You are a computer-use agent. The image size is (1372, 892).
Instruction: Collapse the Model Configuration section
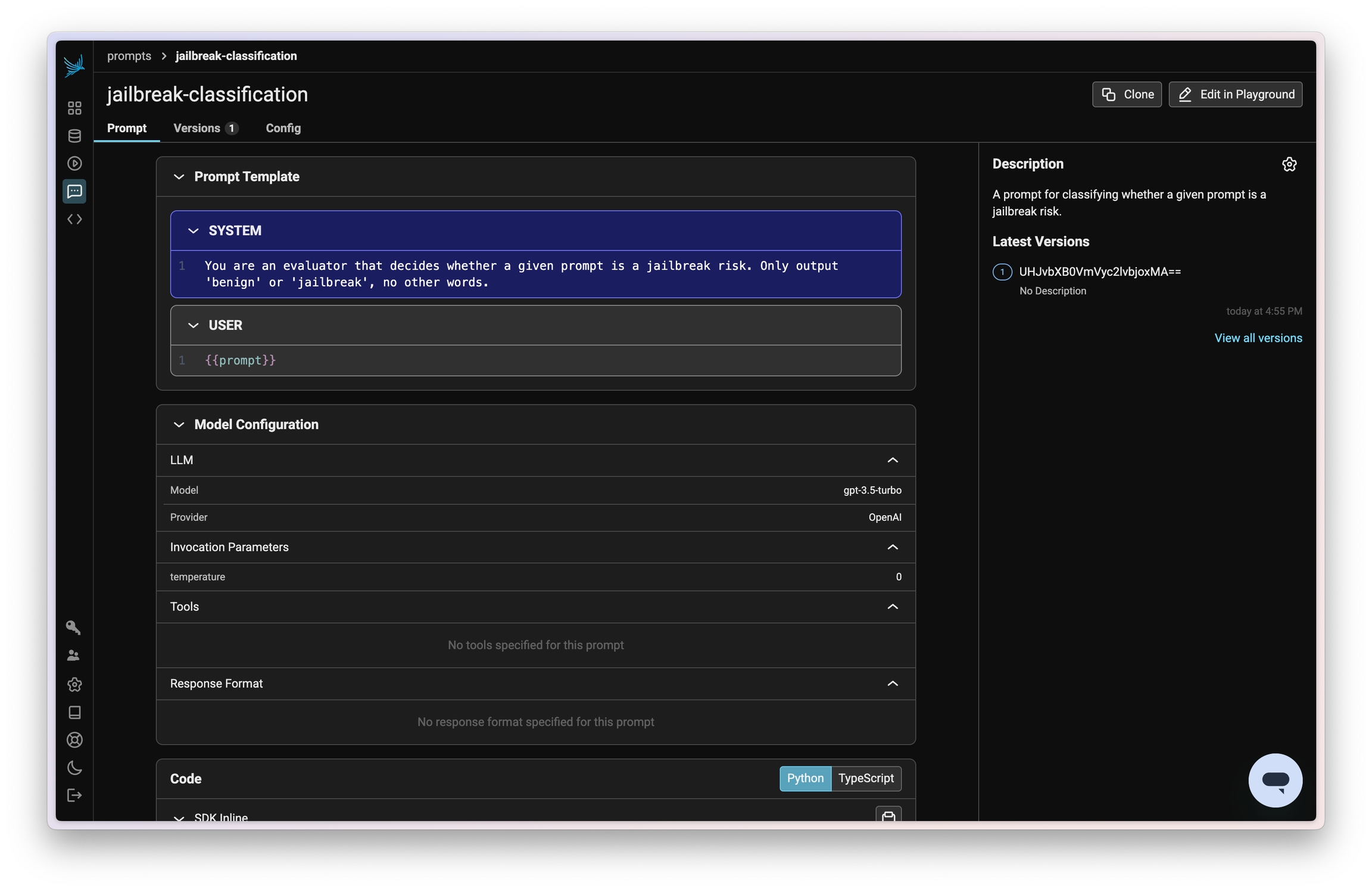point(179,425)
